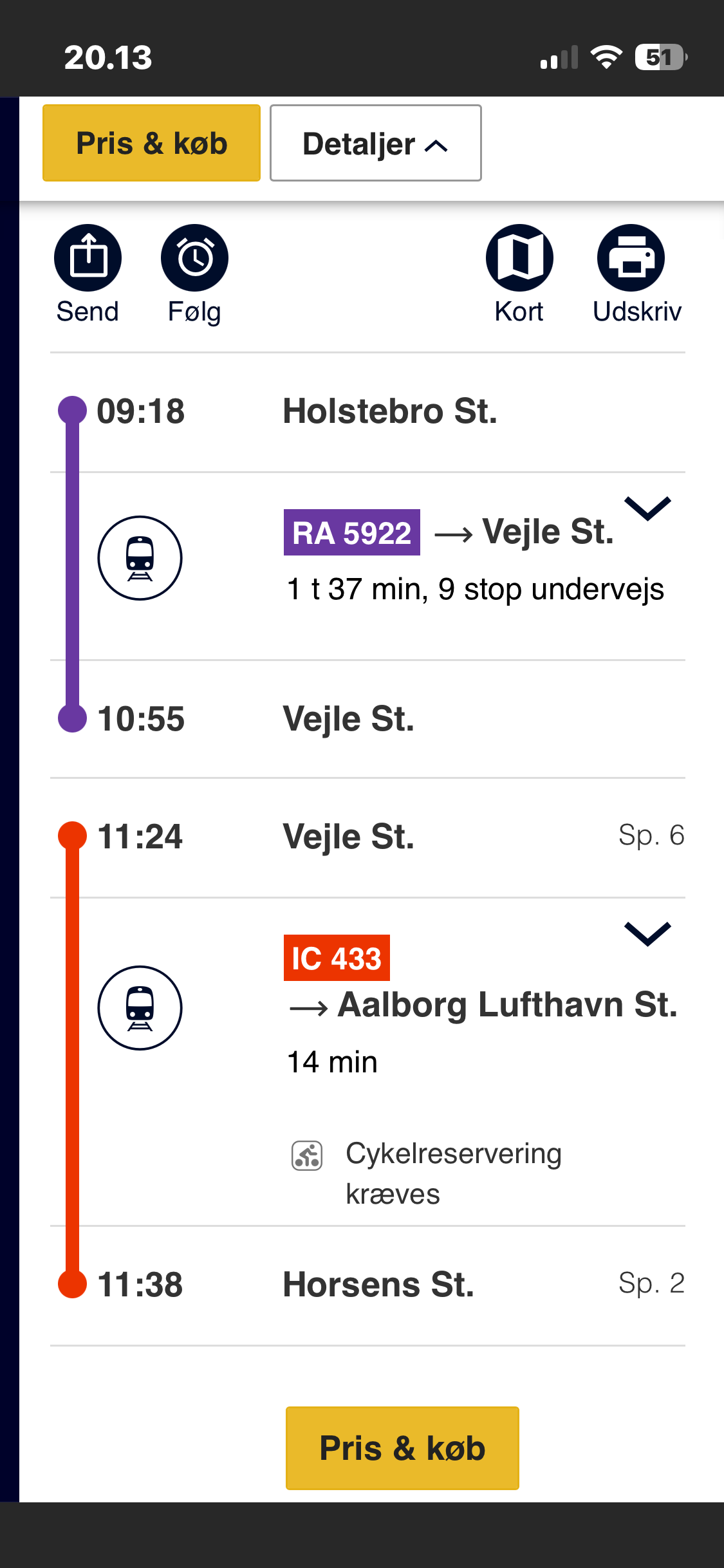Viewport: 724px width, 1568px height.
Task: Tap the Wi-Fi status icon
Action: point(606,57)
